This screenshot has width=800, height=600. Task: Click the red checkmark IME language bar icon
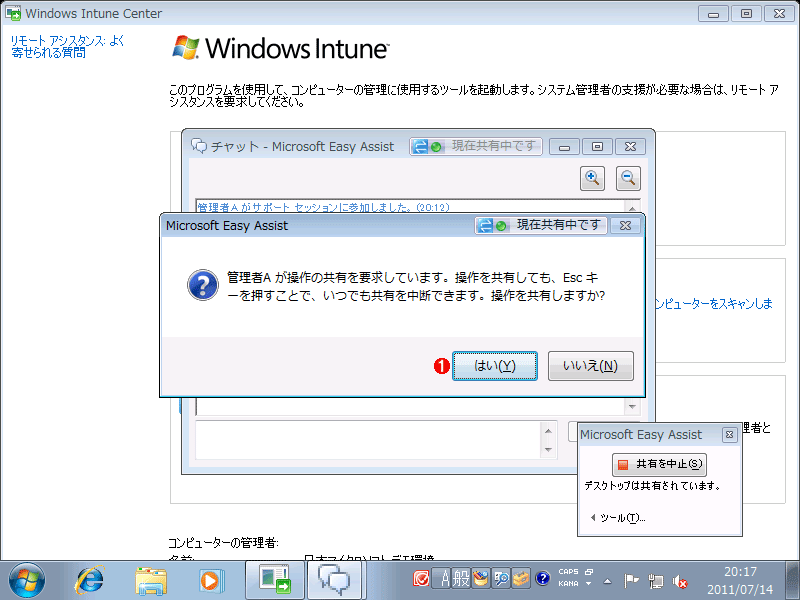[x=421, y=579]
